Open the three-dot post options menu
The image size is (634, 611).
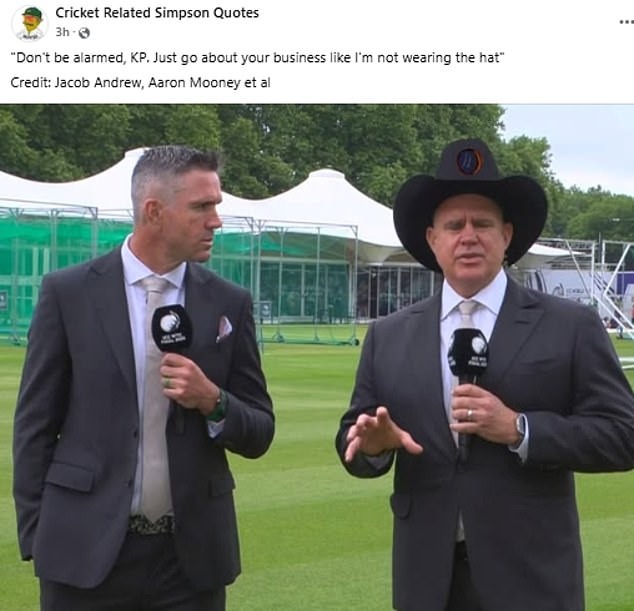[x=626, y=22]
